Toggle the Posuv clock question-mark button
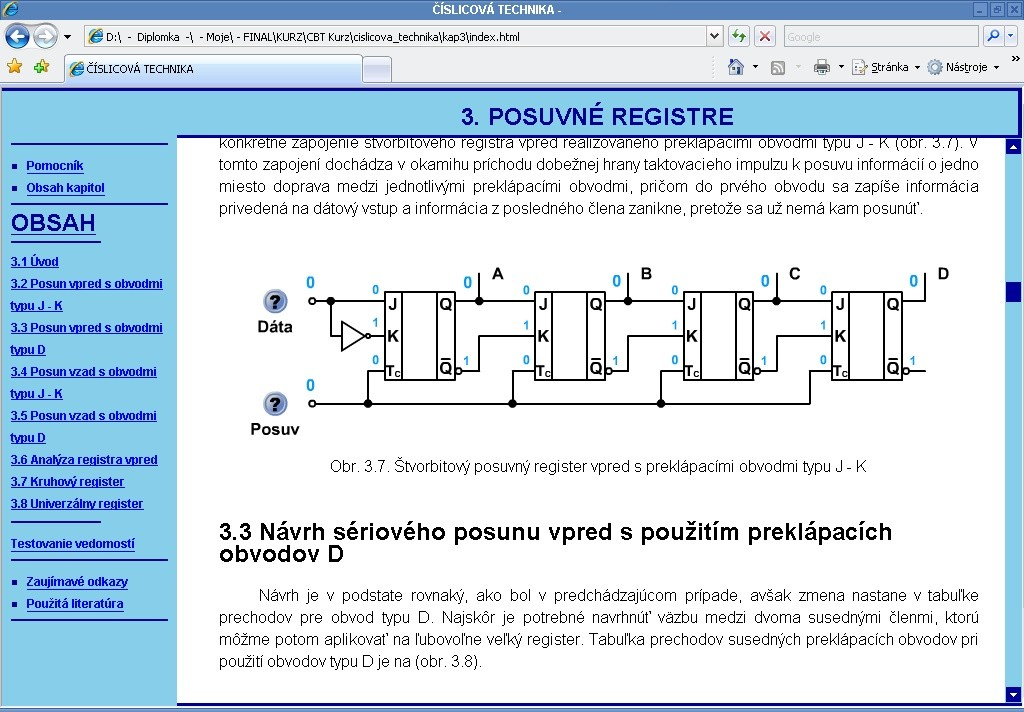Image resolution: width=1024 pixels, height=712 pixels. click(x=275, y=404)
